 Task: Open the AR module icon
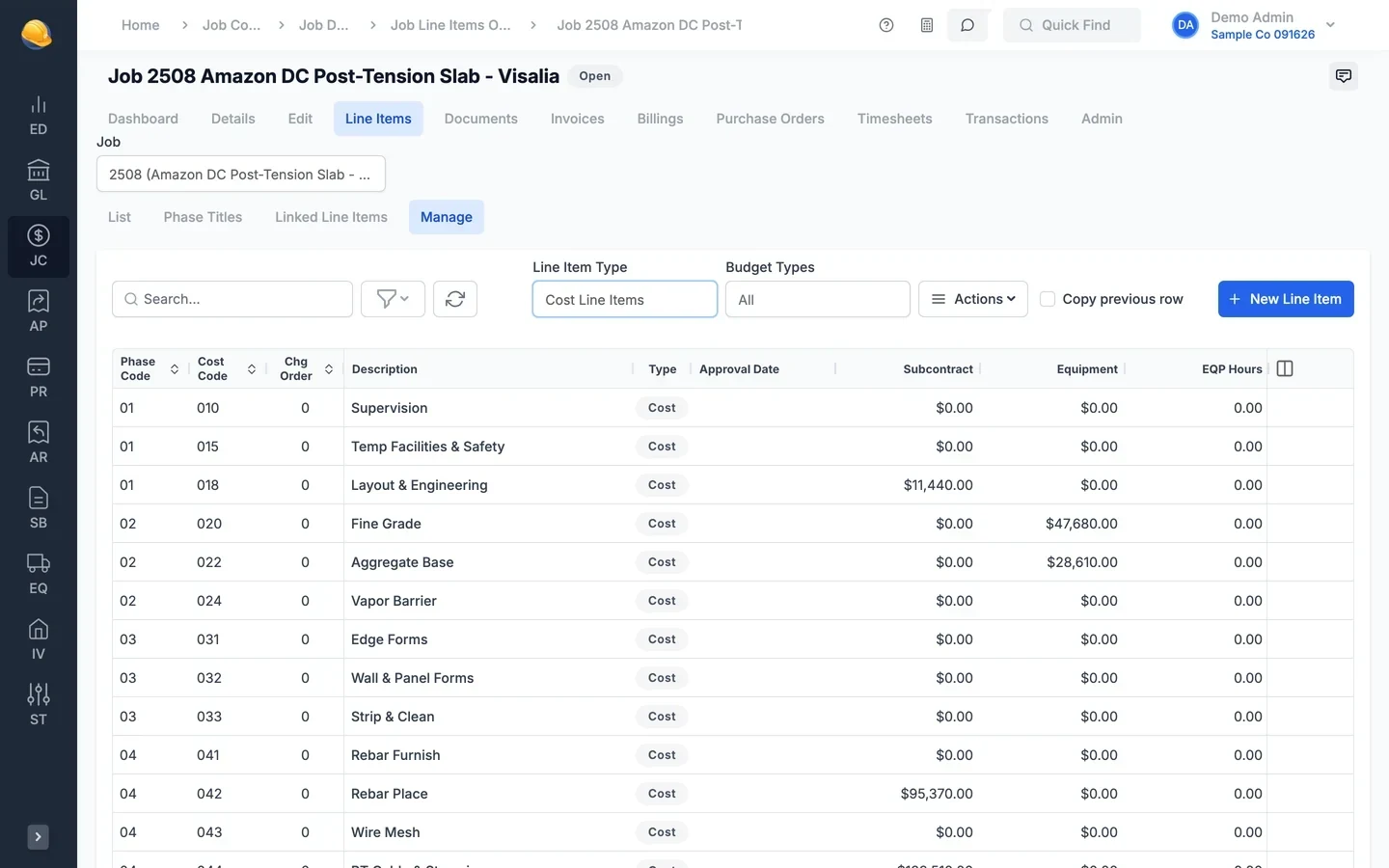click(x=38, y=444)
